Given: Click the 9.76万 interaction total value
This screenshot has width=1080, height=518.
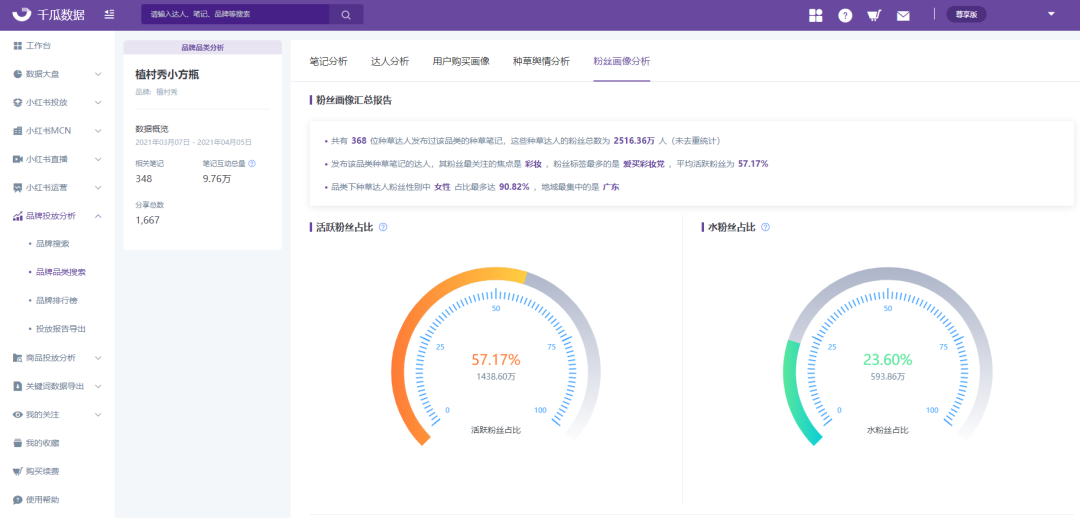Looking at the screenshot, I should click(x=216, y=178).
